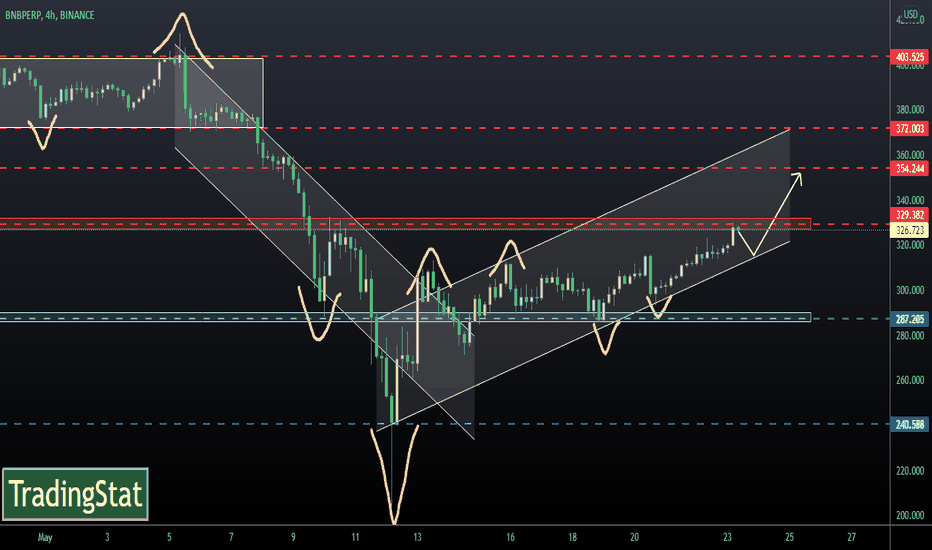932x550 pixels.
Task: Click date 11 on the time axis
Action: pyautogui.click(x=355, y=538)
